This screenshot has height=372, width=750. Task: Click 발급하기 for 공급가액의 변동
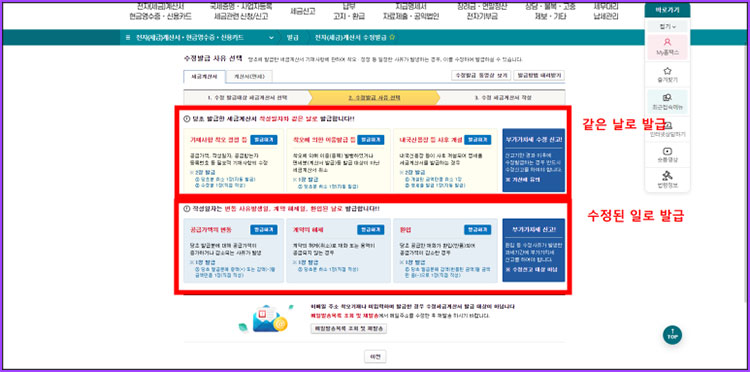264,230
